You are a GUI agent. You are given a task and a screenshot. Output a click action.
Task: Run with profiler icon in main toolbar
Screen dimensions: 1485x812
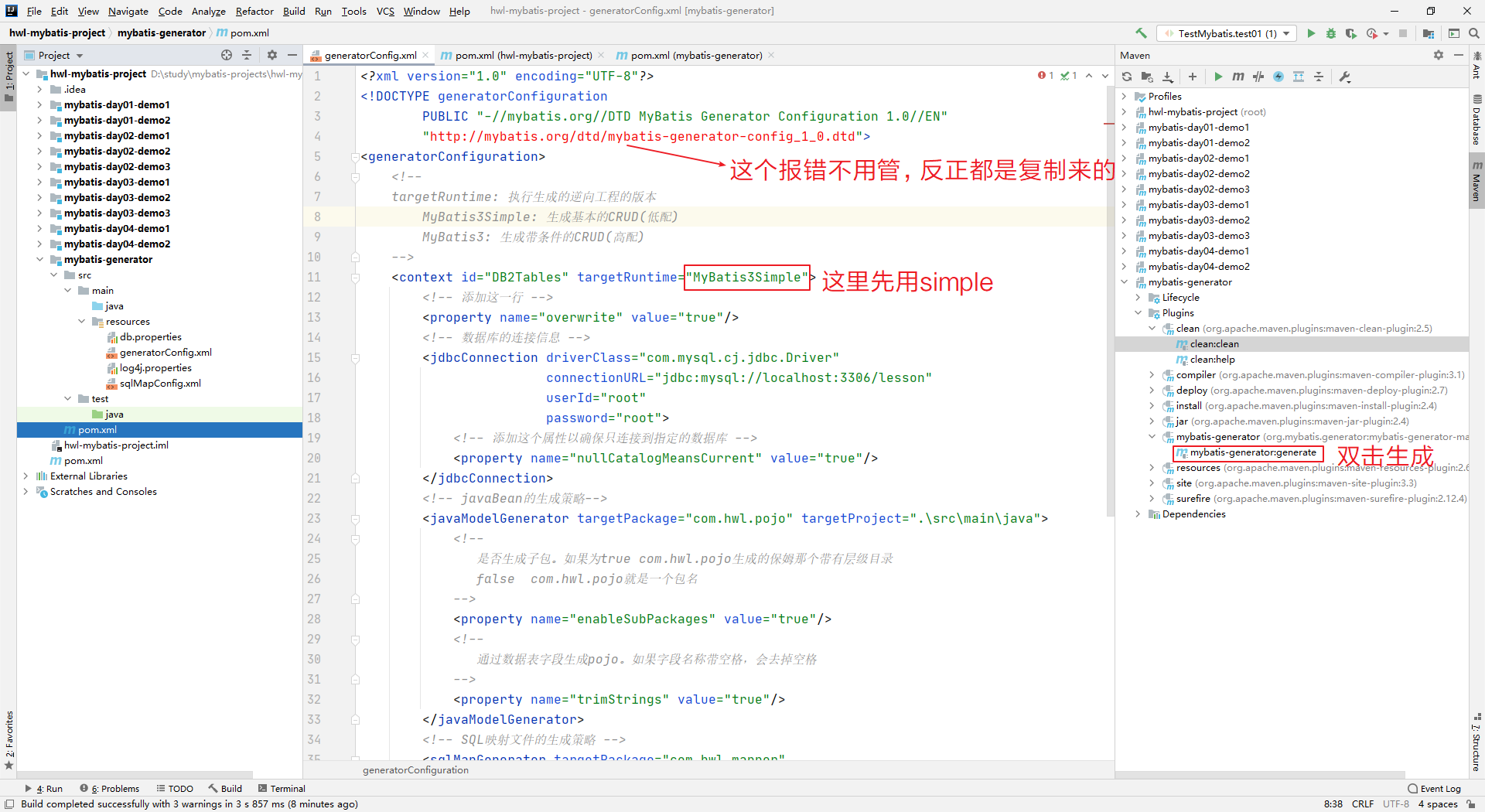pyautogui.click(x=1372, y=33)
